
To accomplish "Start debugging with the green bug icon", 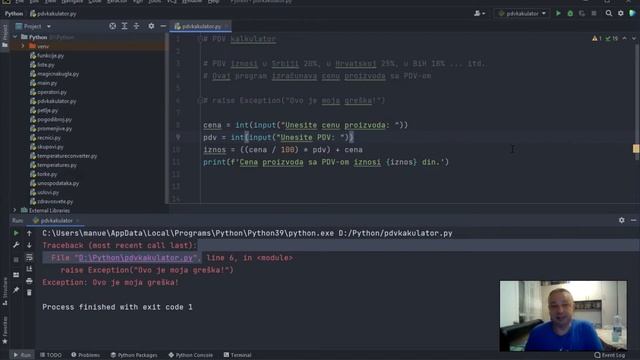I will pyautogui.click(x=570, y=13).
